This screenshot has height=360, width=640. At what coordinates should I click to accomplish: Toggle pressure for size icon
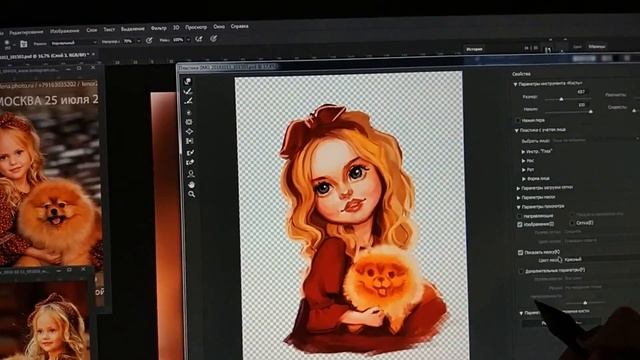pyautogui.click(x=213, y=39)
